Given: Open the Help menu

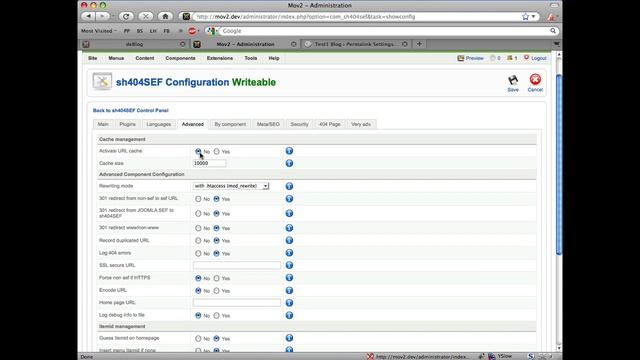Looking at the screenshot, I should pyautogui.click(x=274, y=58).
